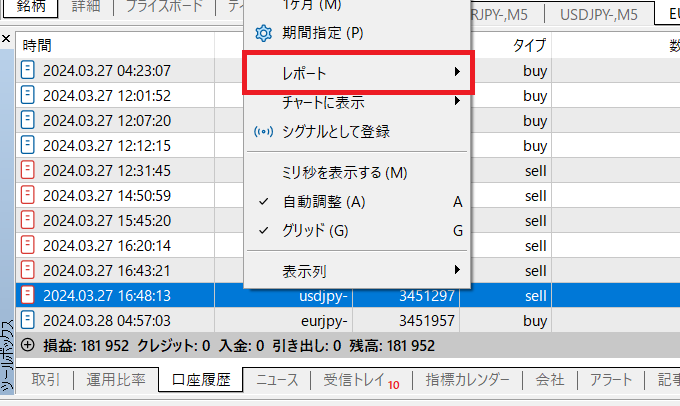
Task: Open the 指標カレンダー tab
Action: [468, 380]
